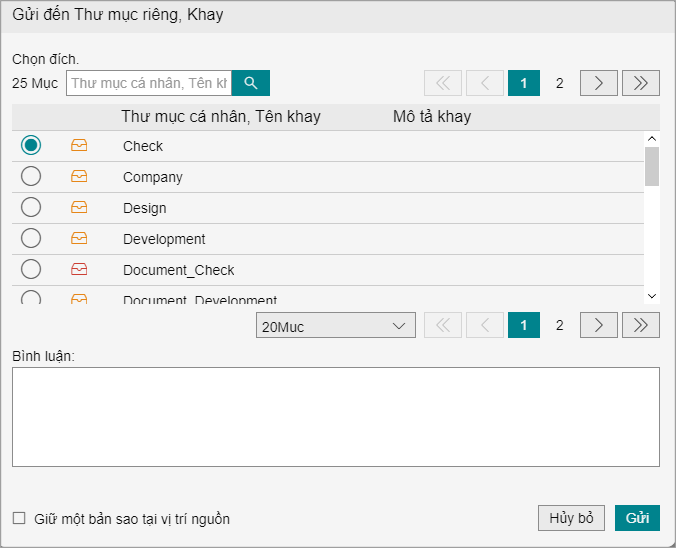Click the list scrollbar down arrow

(652, 296)
